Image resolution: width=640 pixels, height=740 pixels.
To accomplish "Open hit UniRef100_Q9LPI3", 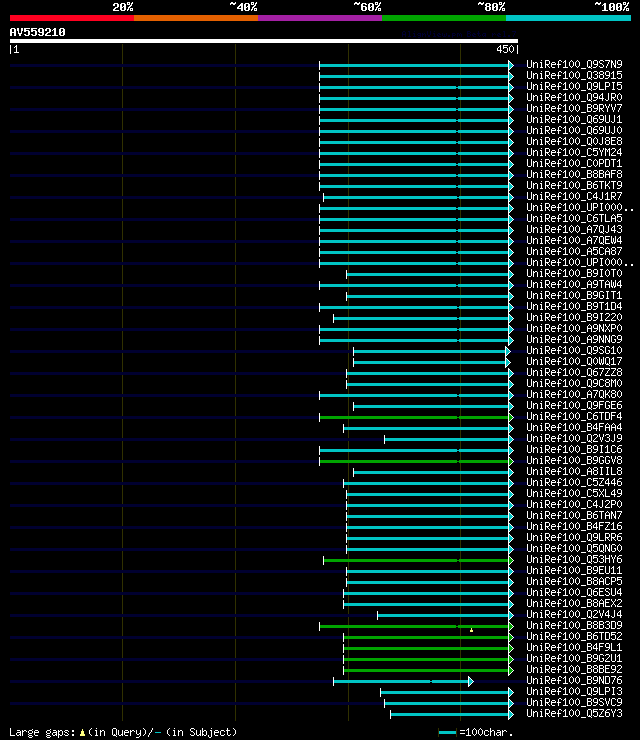I will point(574,691).
